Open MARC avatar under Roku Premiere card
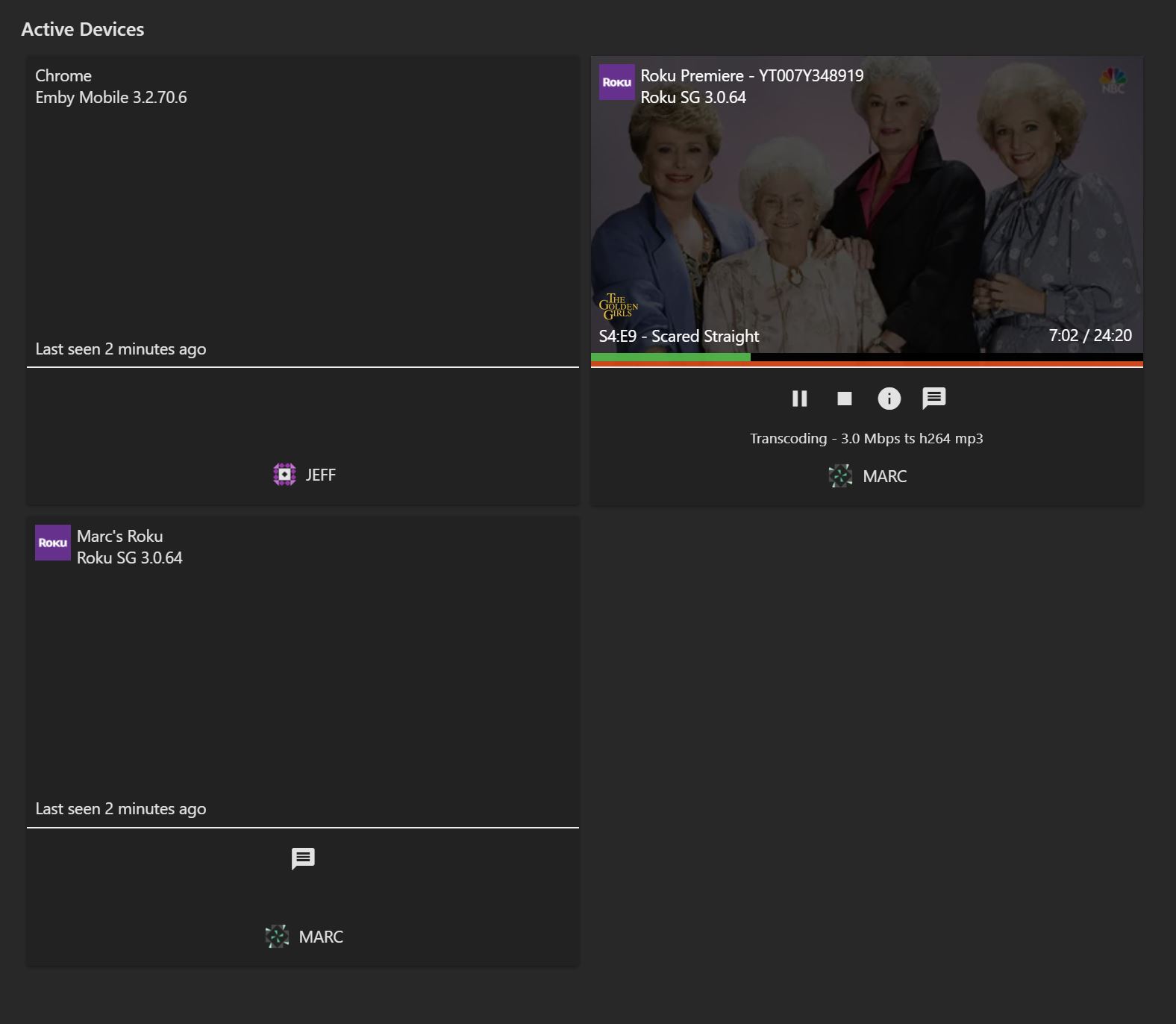This screenshot has width=1176, height=1024. (x=840, y=476)
